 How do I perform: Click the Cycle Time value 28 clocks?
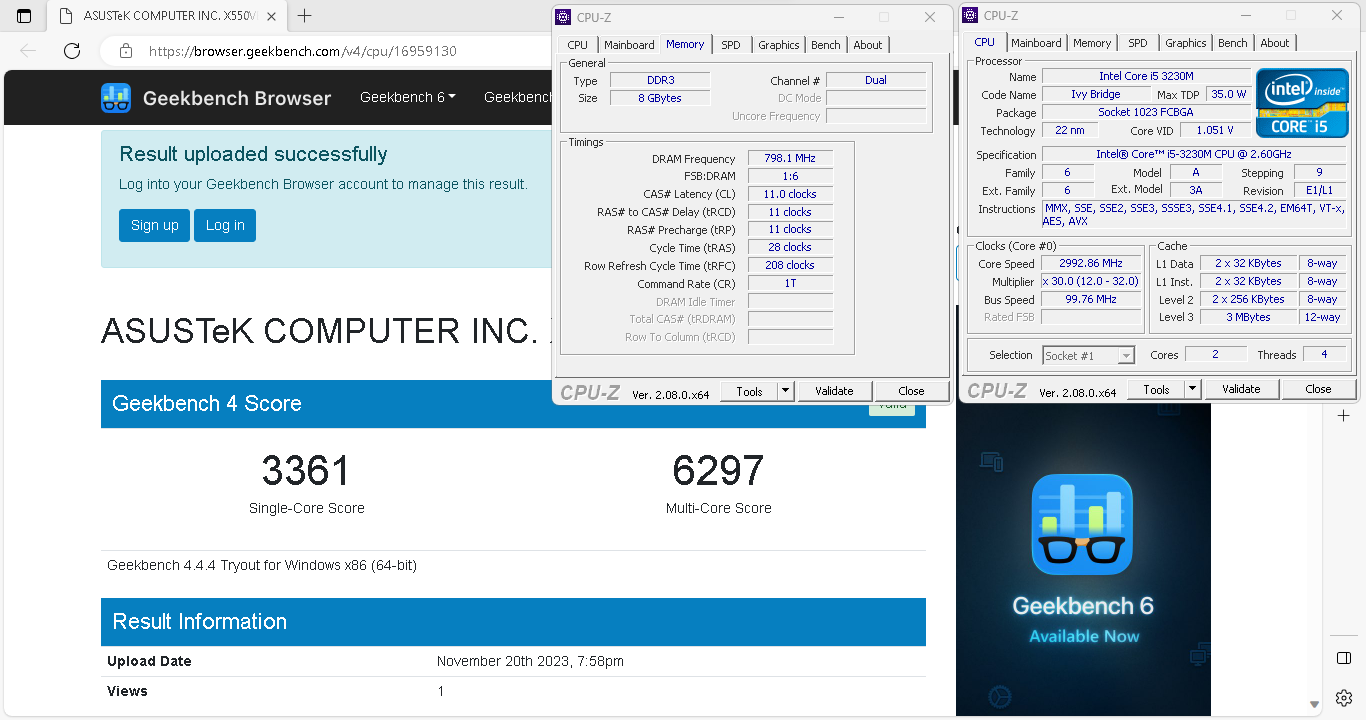click(790, 247)
